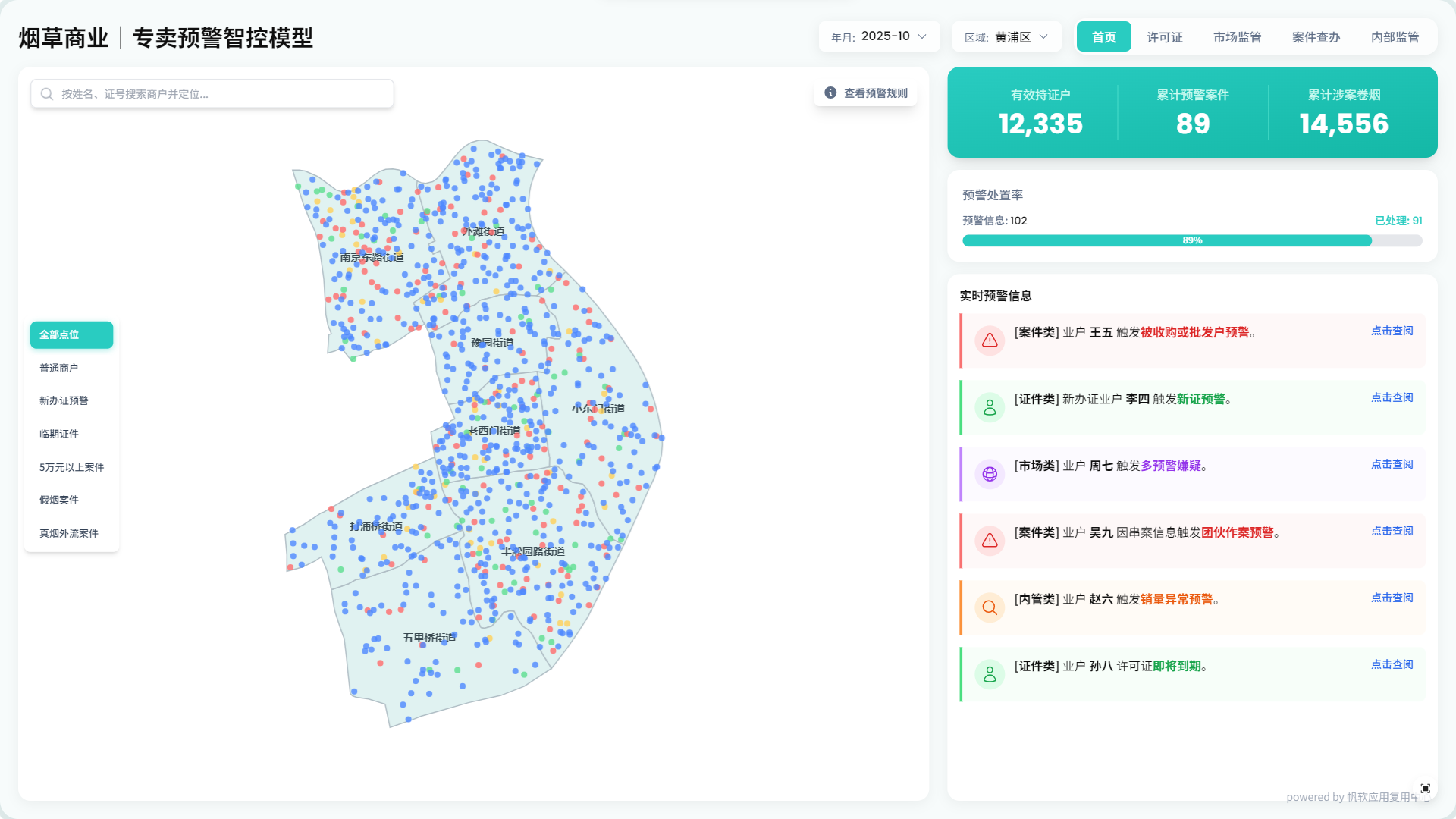1456x819 pixels.
Task: Click red warning triangle for 王五 alert
Action: click(x=990, y=340)
